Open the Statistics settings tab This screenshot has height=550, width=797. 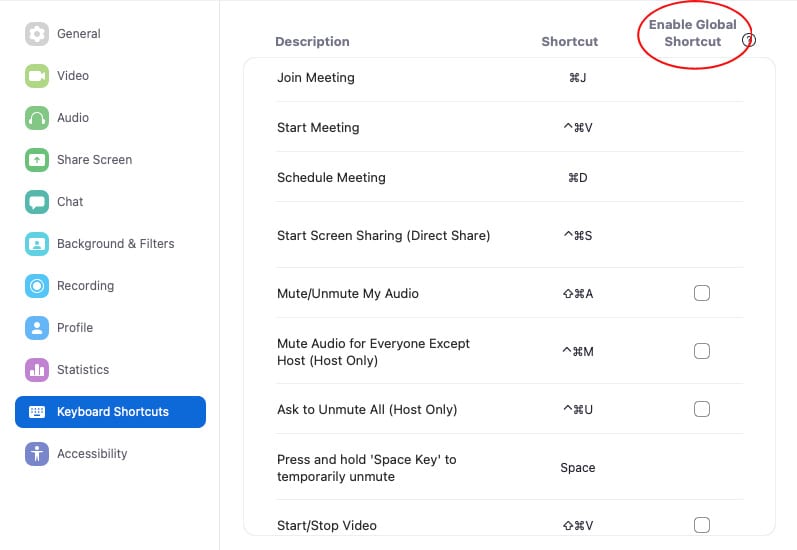pos(83,370)
